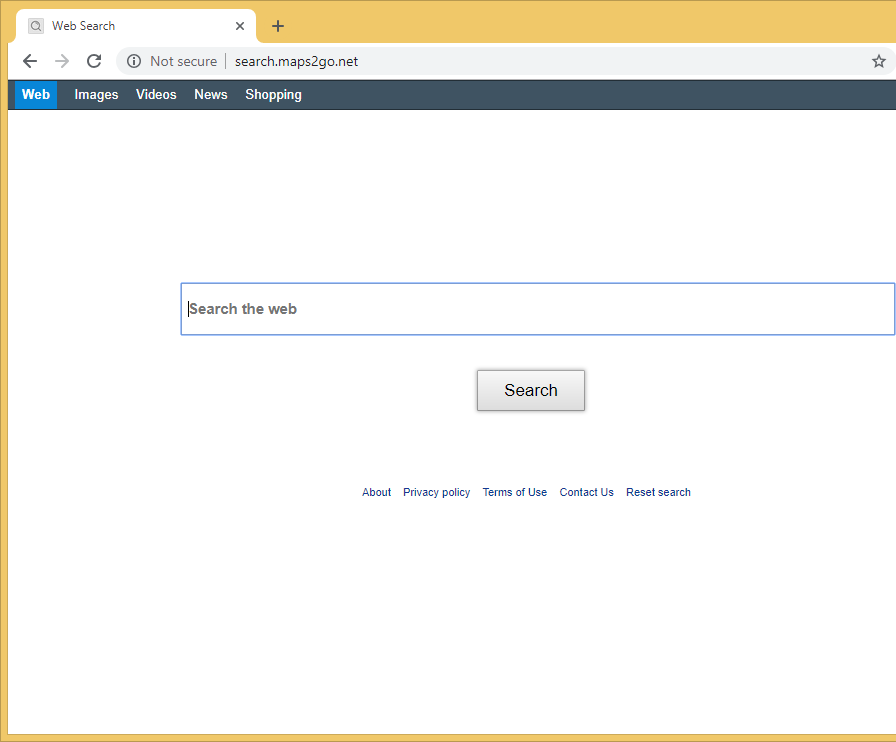Viewport: 896px width, 742px height.
Task: Select the Web search category
Action: 36,95
